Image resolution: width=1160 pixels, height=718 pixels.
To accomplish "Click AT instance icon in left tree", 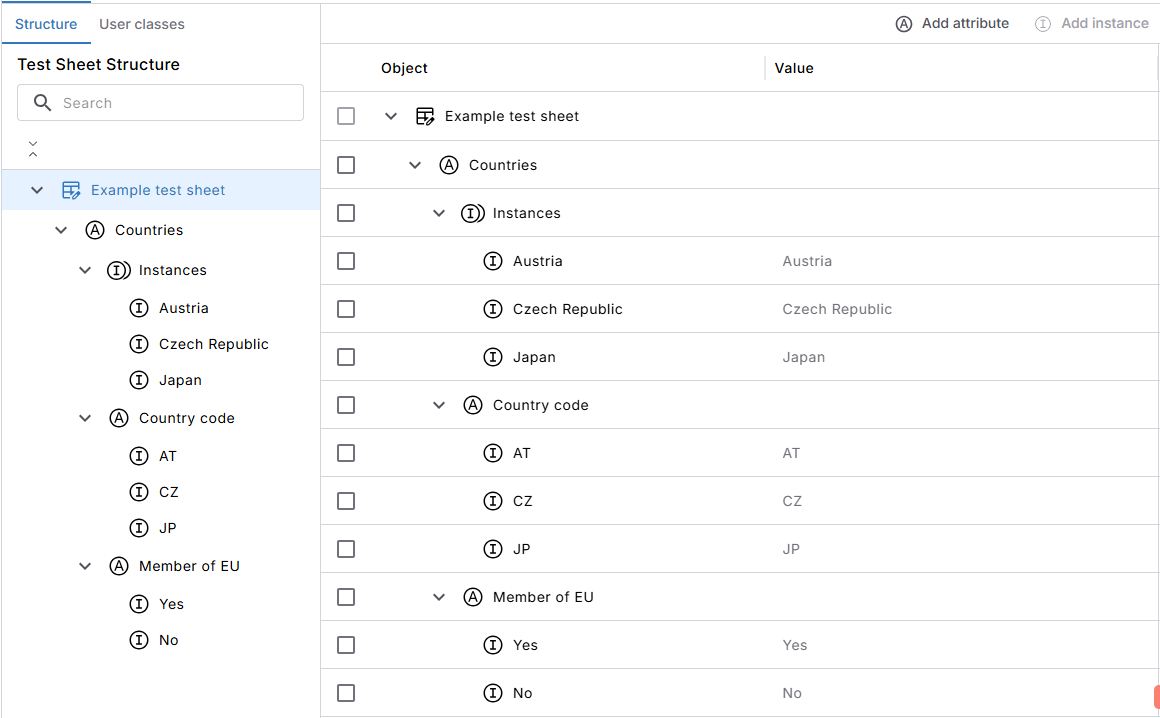I will point(139,455).
